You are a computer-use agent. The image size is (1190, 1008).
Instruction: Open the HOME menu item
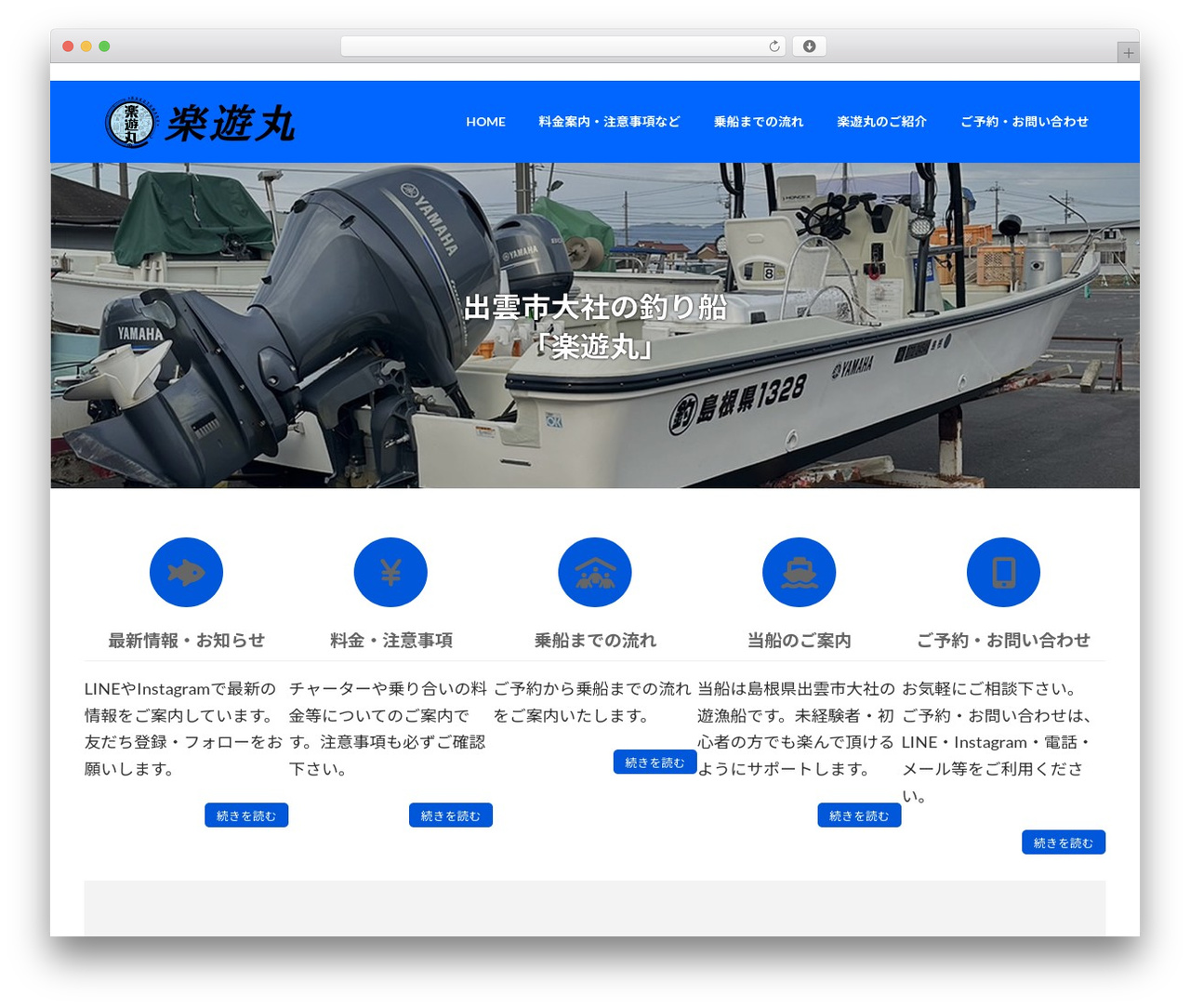[486, 122]
